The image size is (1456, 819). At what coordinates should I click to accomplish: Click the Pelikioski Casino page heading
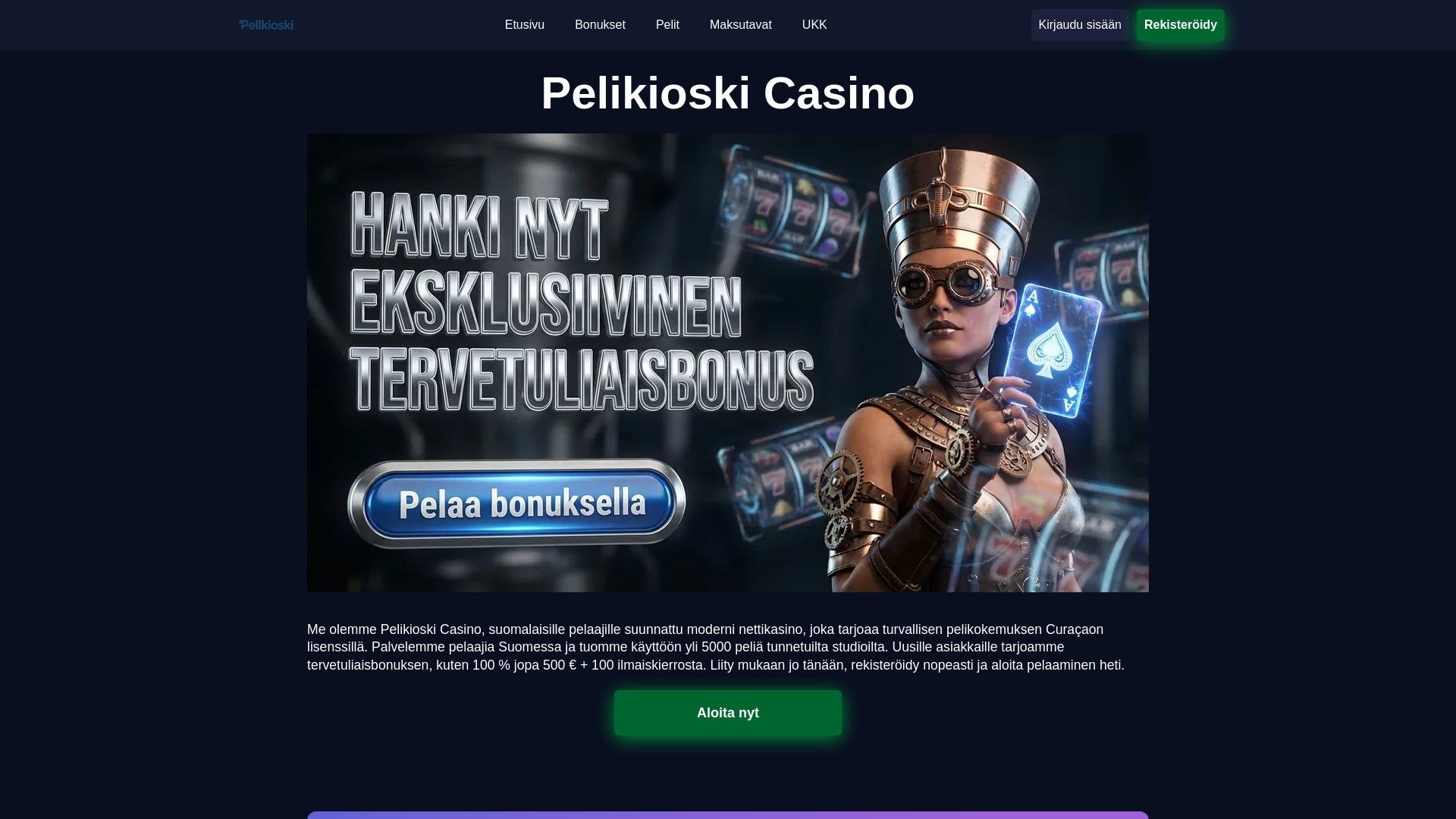coord(728,93)
